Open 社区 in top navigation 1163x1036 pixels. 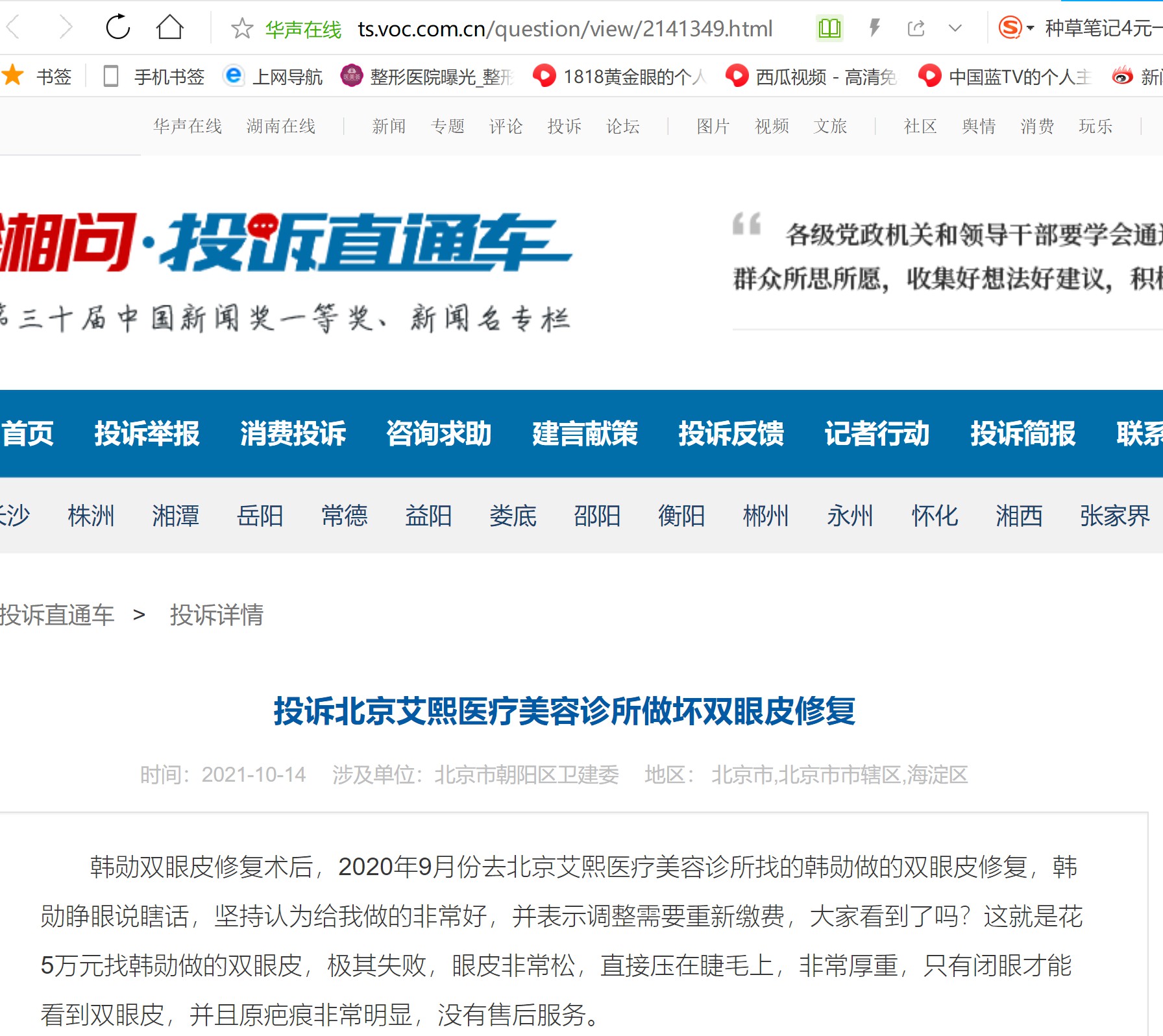920,126
